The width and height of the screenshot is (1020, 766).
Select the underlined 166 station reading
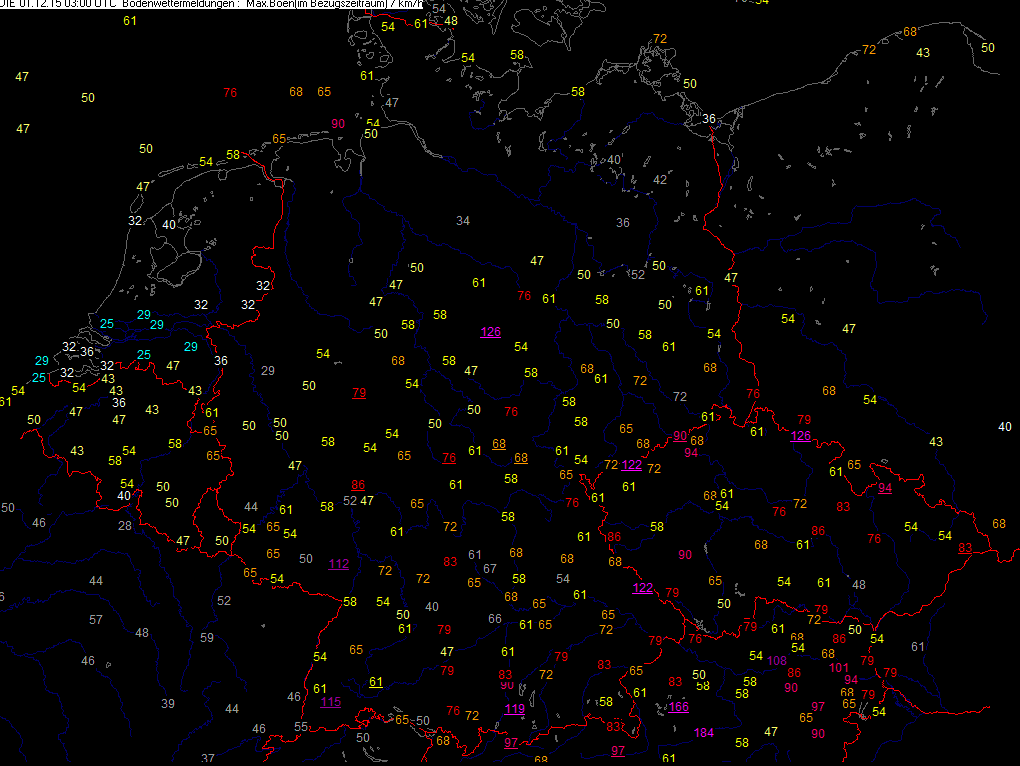(679, 707)
